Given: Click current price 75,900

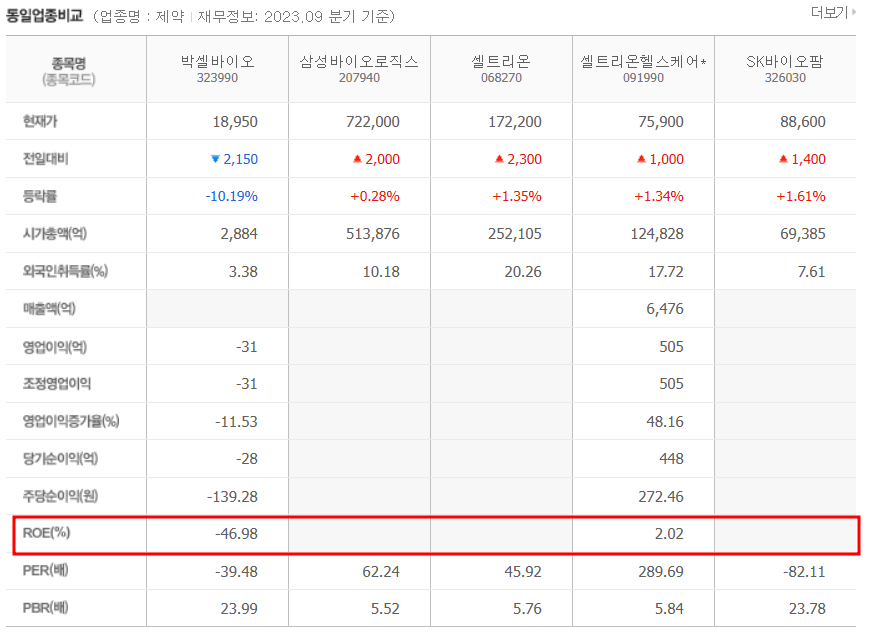Looking at the screenshot, I should (x=661, y=122).
